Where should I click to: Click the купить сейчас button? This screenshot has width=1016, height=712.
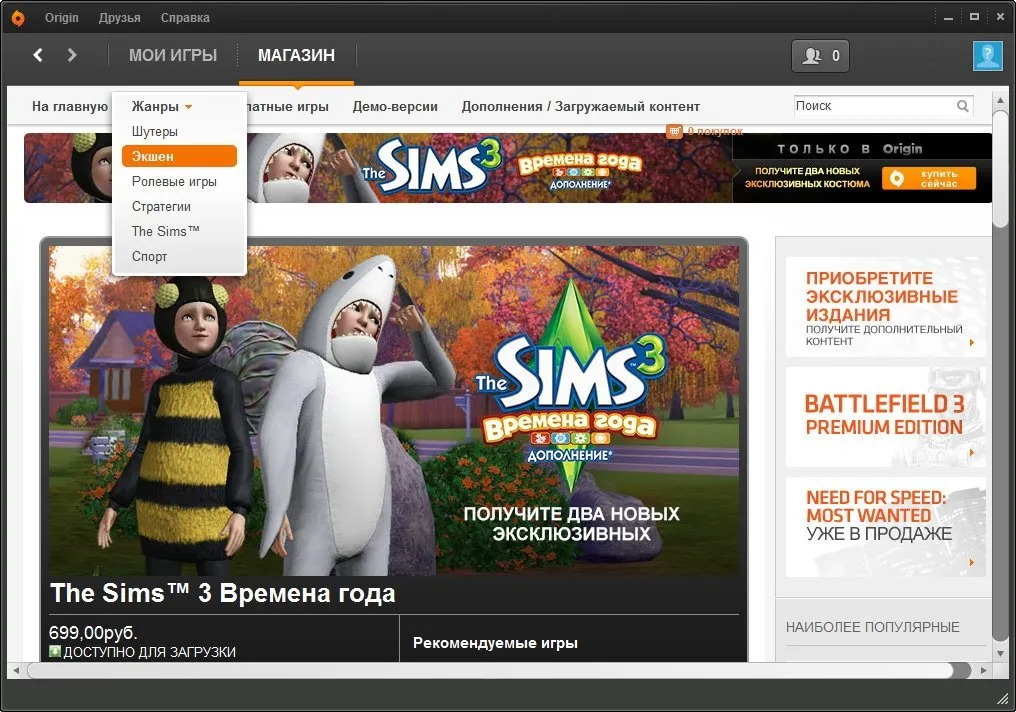pos(929,178)
